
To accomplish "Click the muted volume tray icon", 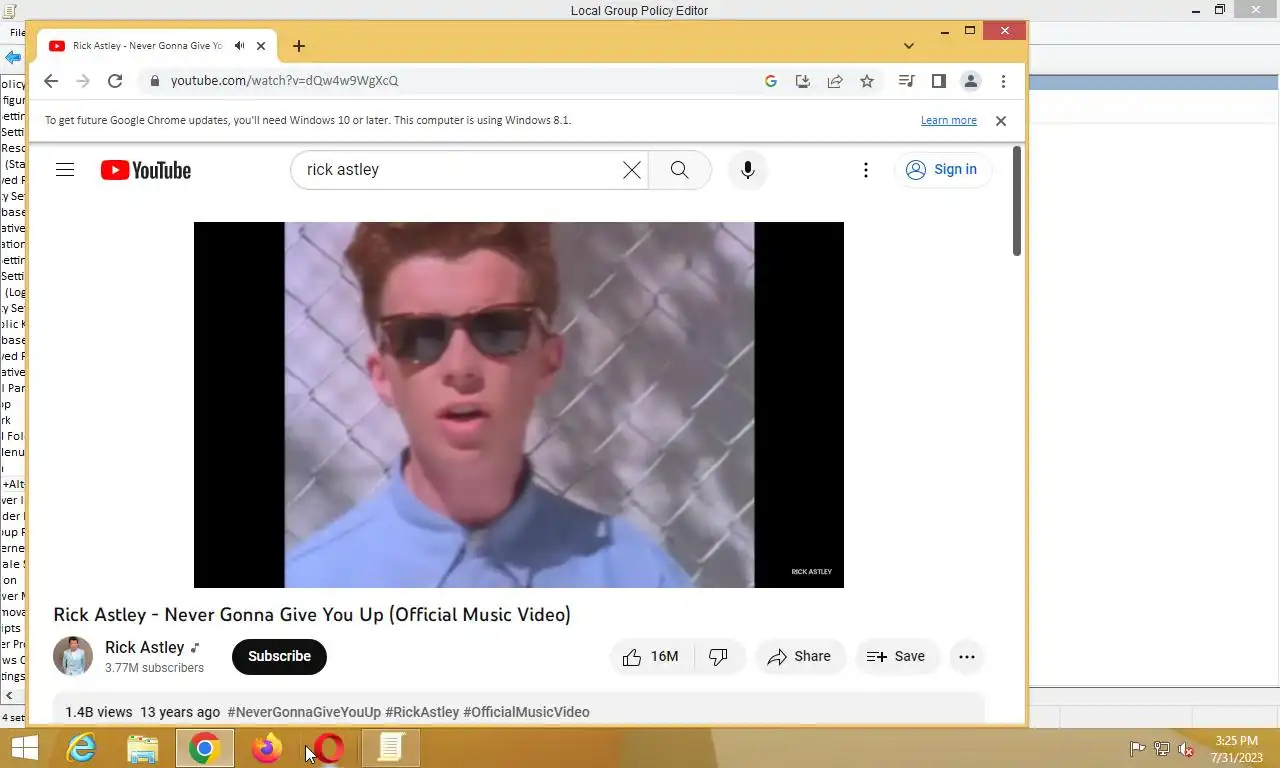I will pos(1186,749).
